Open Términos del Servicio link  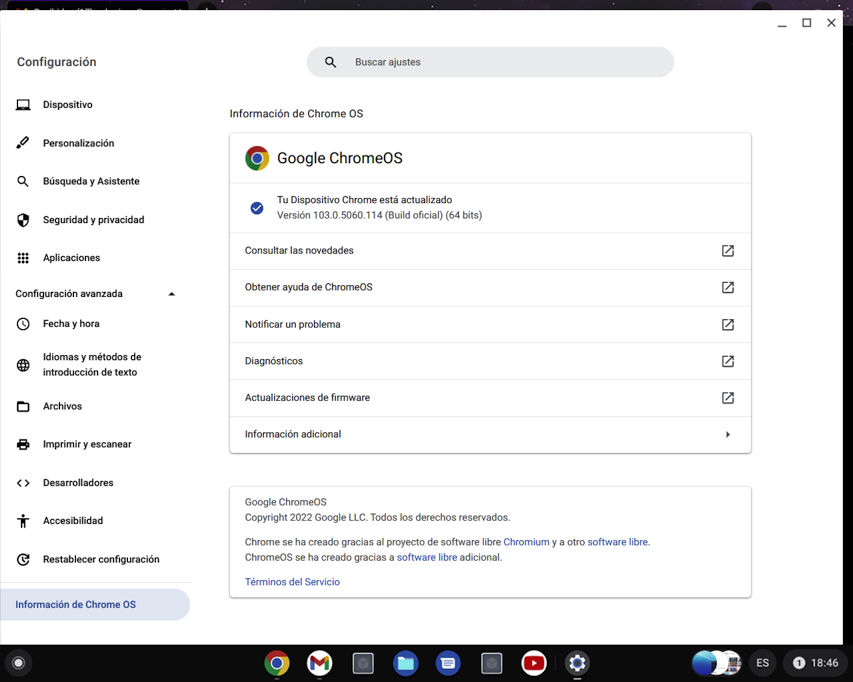pos(292,582)
